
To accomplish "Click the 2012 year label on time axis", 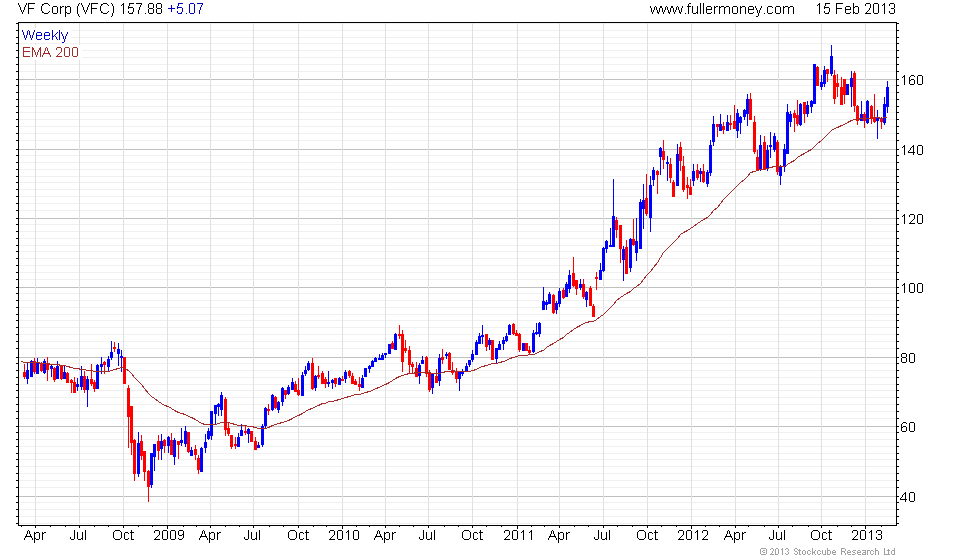I will point(692,536).
